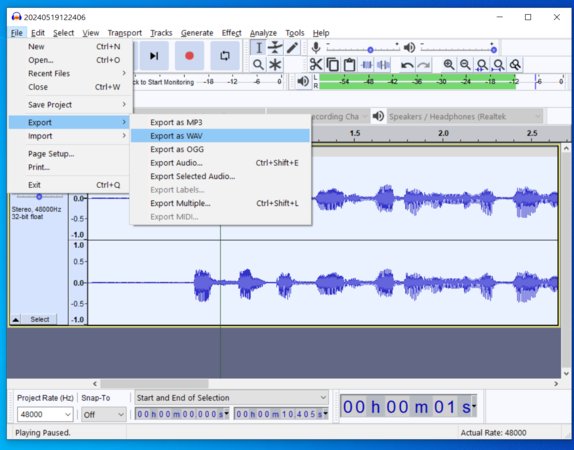The width and height of the screenshot is (574, 450).
Task: Click the microphone recording level icon
Action: tap(316, 48)
